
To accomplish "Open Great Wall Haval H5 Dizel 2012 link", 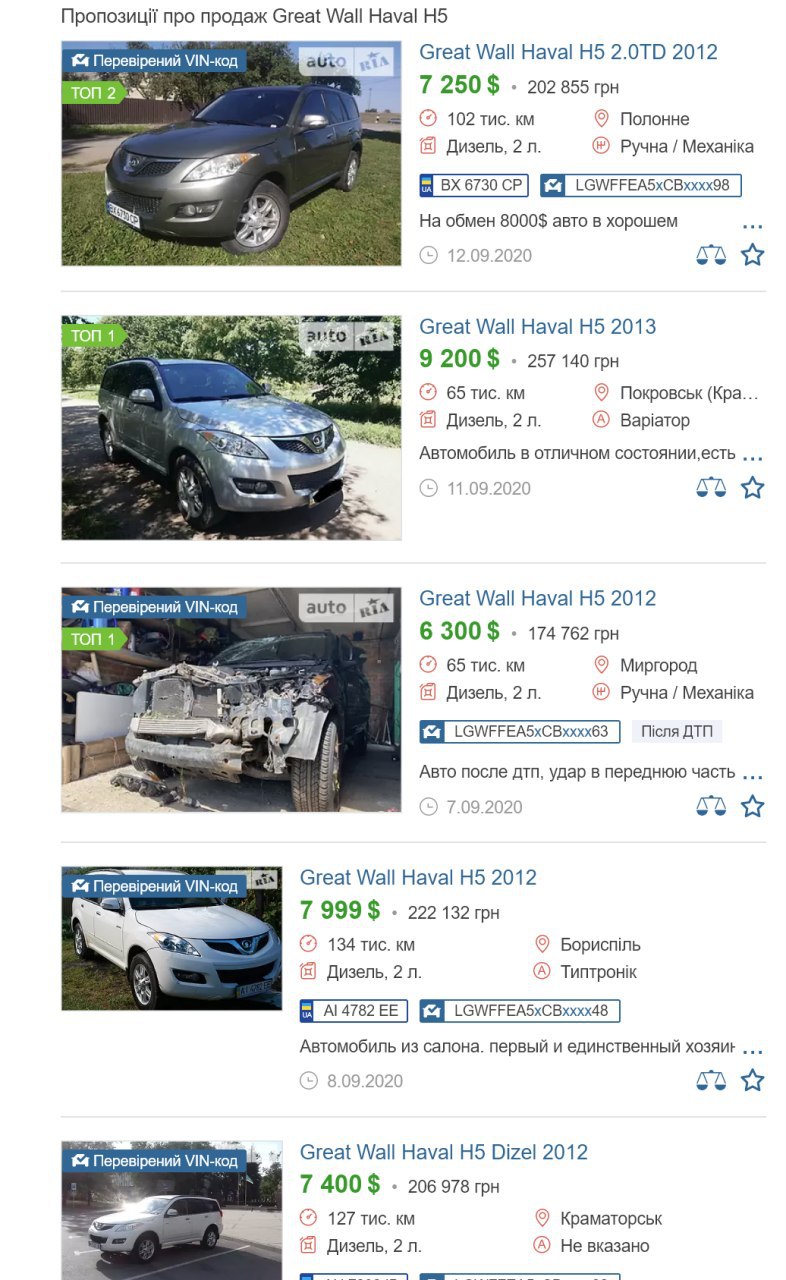I will [444, 1152].
